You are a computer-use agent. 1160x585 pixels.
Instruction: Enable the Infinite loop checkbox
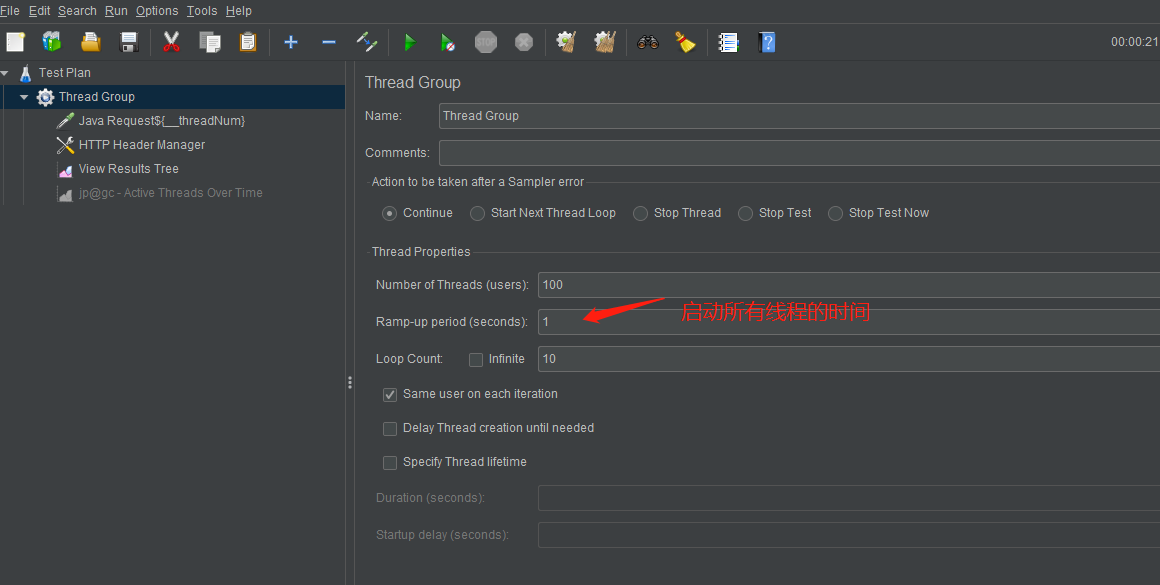(476, 359)
